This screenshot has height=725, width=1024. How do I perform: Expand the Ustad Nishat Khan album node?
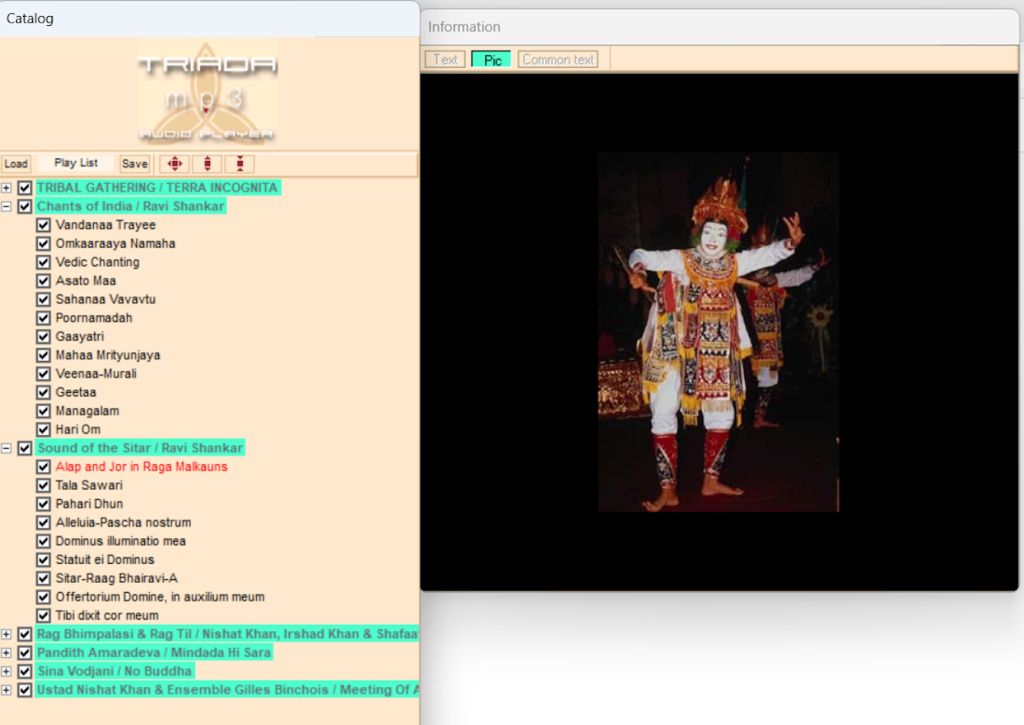click(6, 690)
